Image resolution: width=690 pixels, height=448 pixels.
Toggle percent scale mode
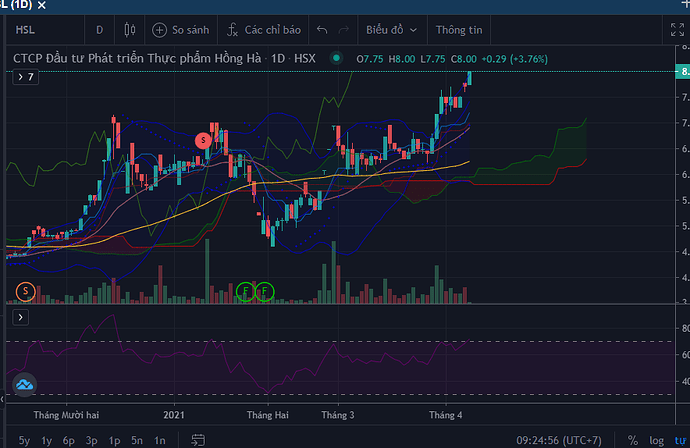pyautogui.click(x=632, y=440)
